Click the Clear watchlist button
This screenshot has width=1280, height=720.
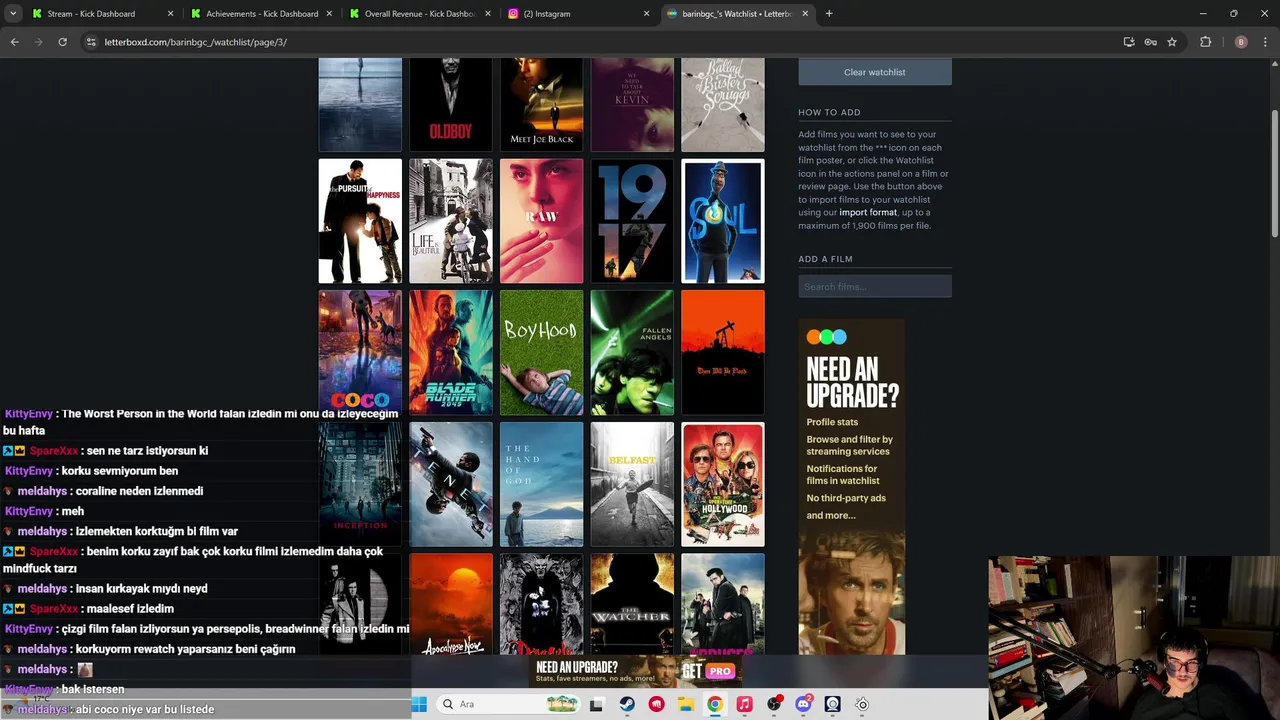point(874,72)
